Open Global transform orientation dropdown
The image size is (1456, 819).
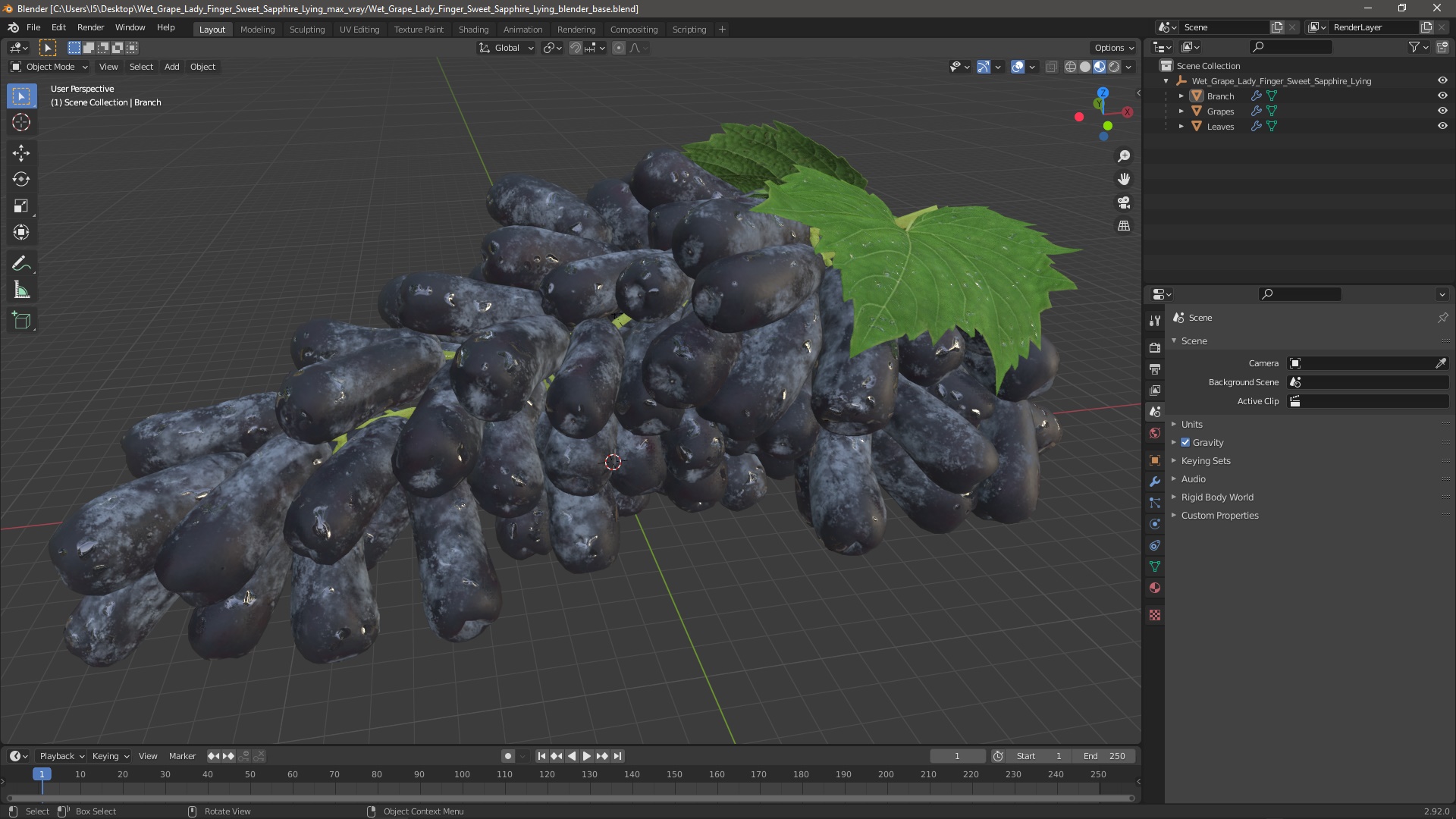(x=506, y=48)
